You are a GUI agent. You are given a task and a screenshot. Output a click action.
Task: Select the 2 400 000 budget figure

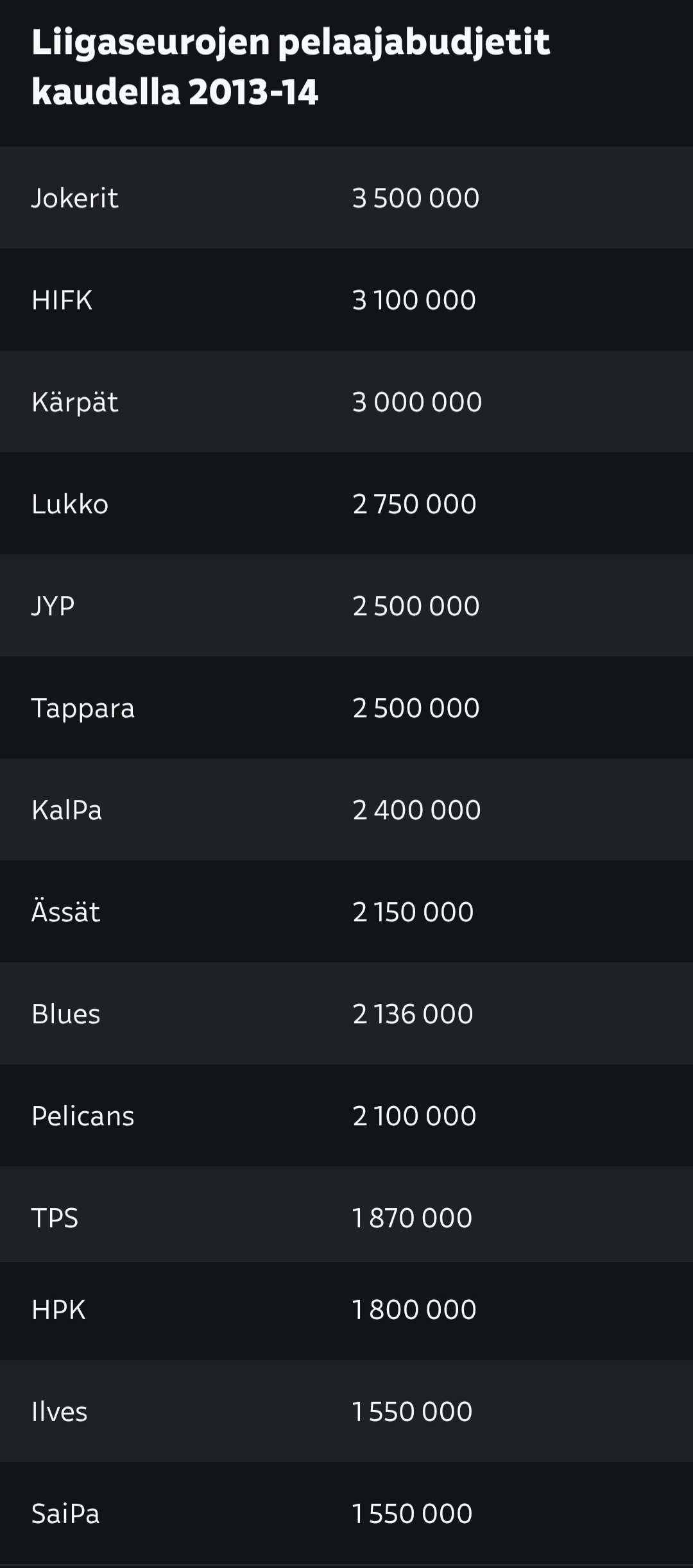(416, 810)
